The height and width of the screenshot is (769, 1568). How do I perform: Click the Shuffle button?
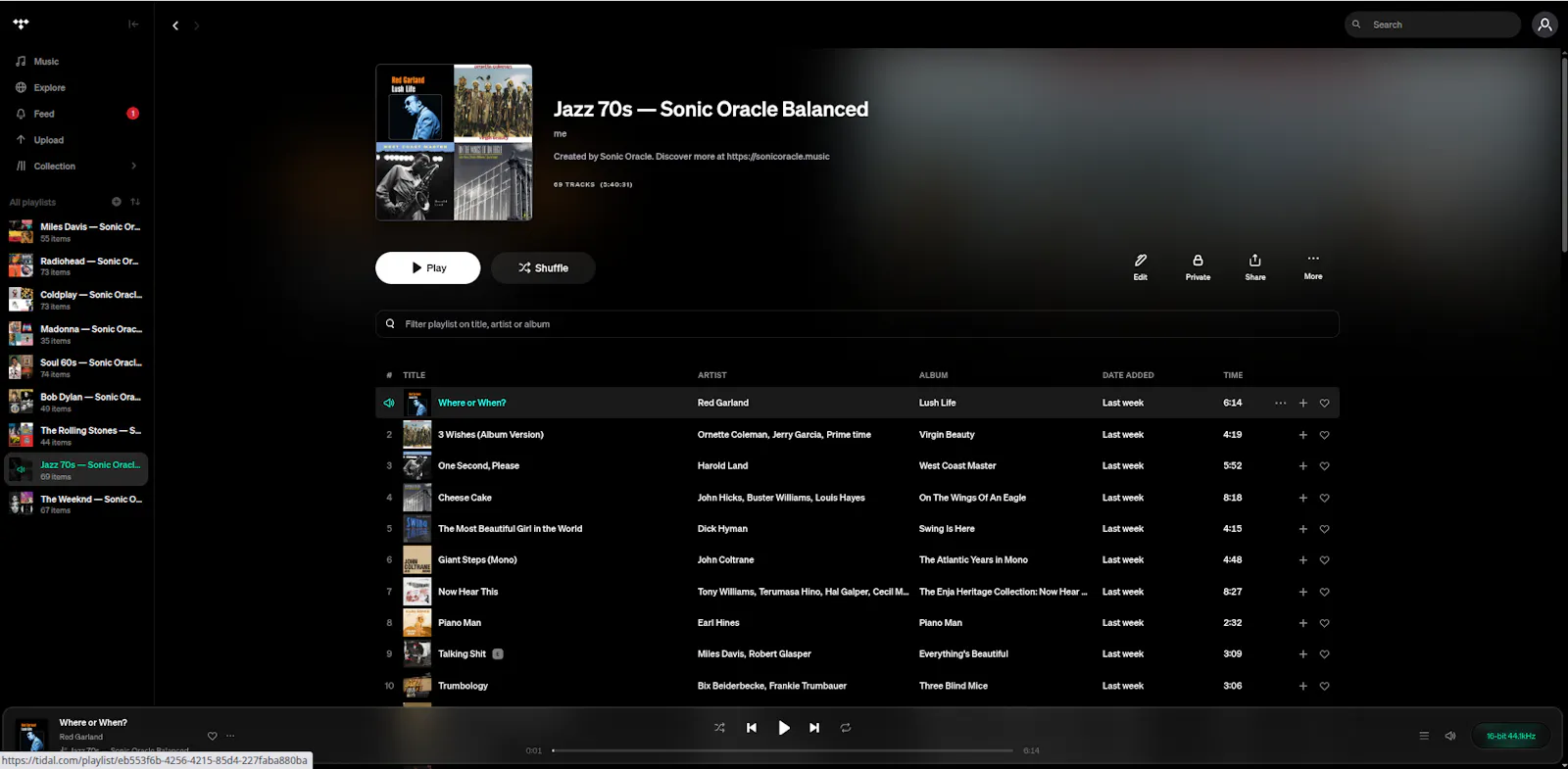click(543, 267)
